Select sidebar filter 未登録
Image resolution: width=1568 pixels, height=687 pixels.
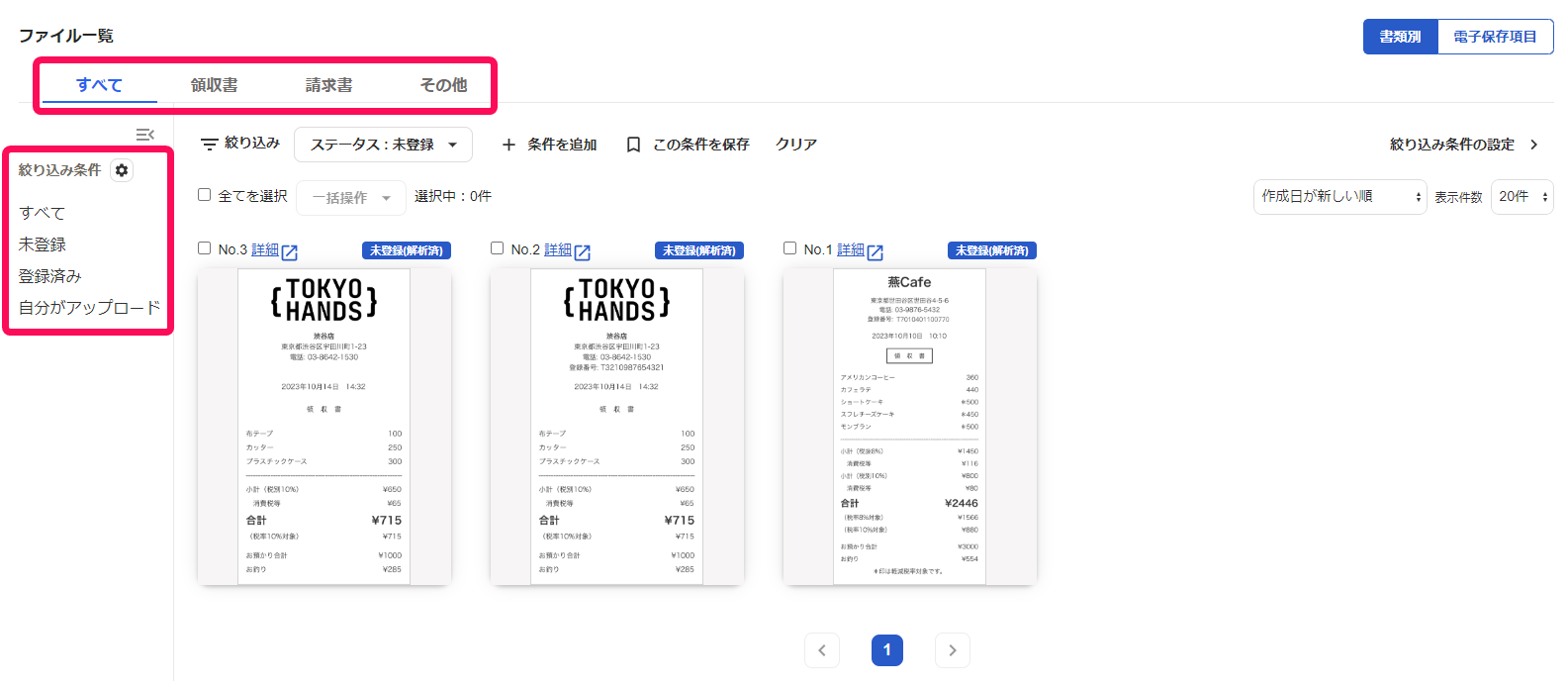43,245
